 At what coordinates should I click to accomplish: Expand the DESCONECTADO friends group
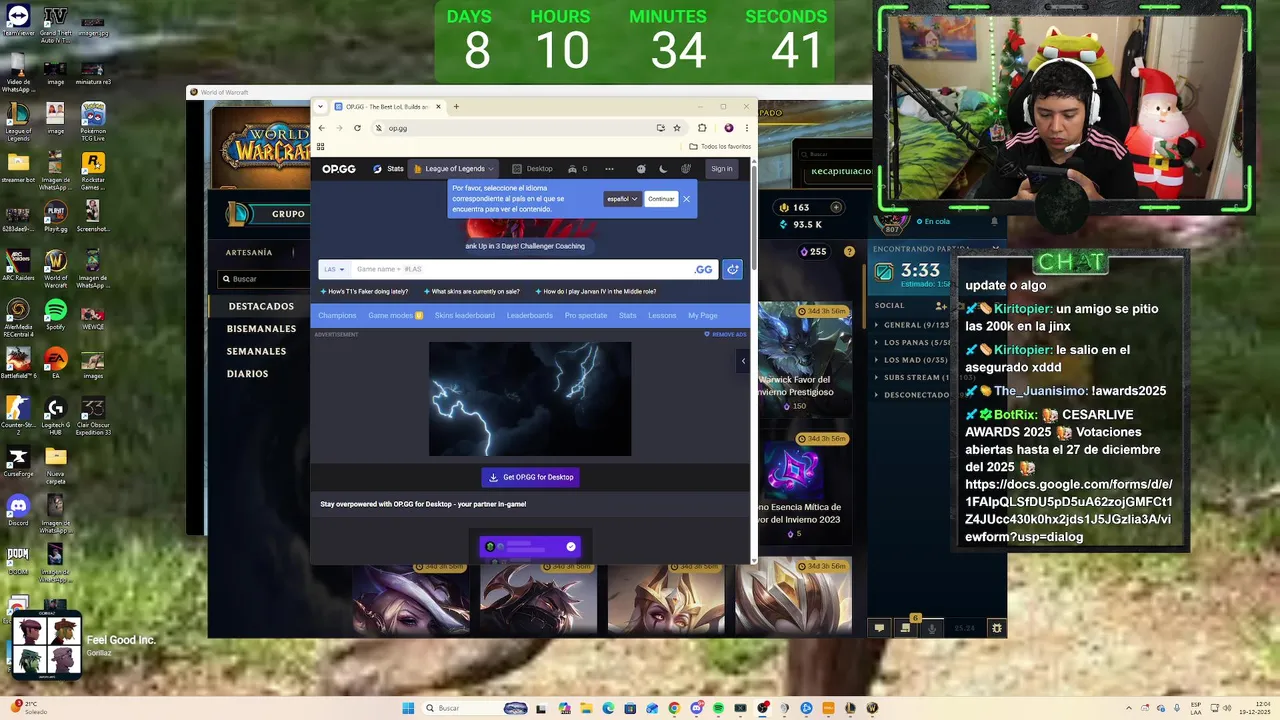pos(912,394)
